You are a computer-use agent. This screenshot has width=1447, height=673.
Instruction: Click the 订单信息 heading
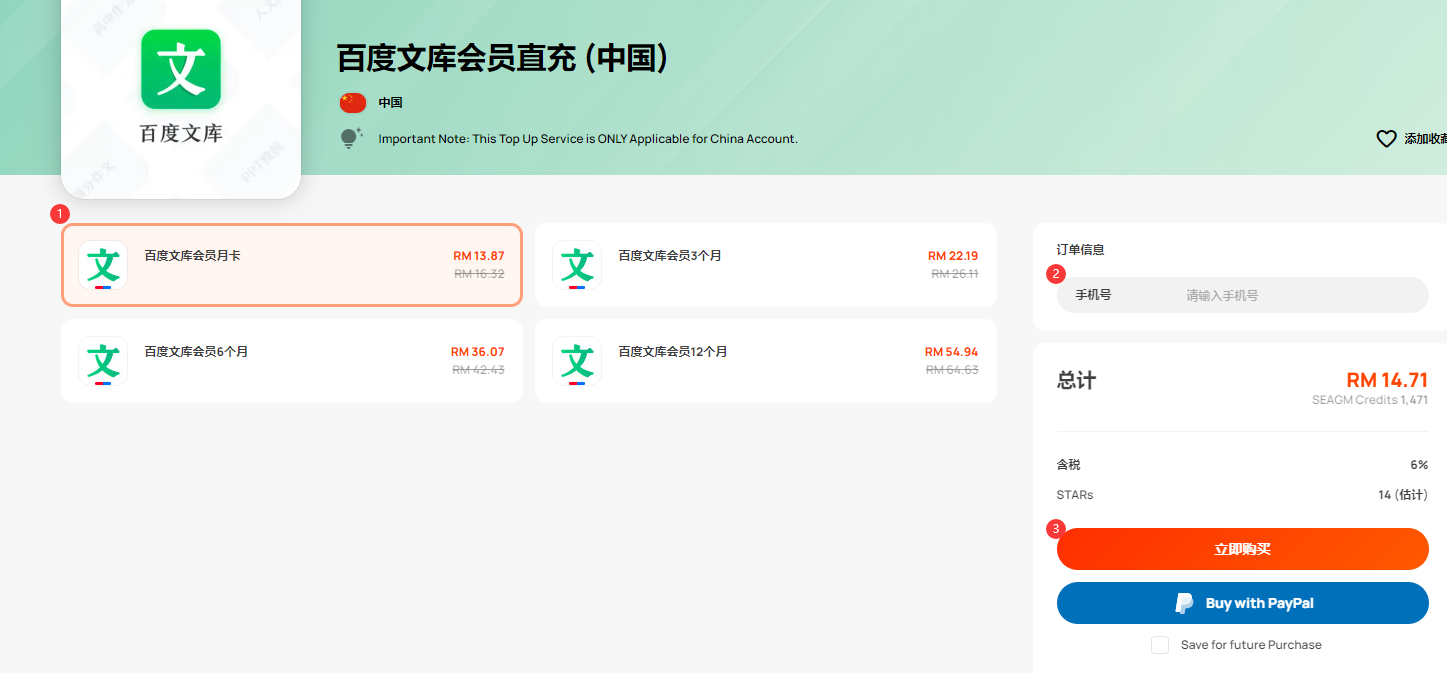tap(1081, 250)
